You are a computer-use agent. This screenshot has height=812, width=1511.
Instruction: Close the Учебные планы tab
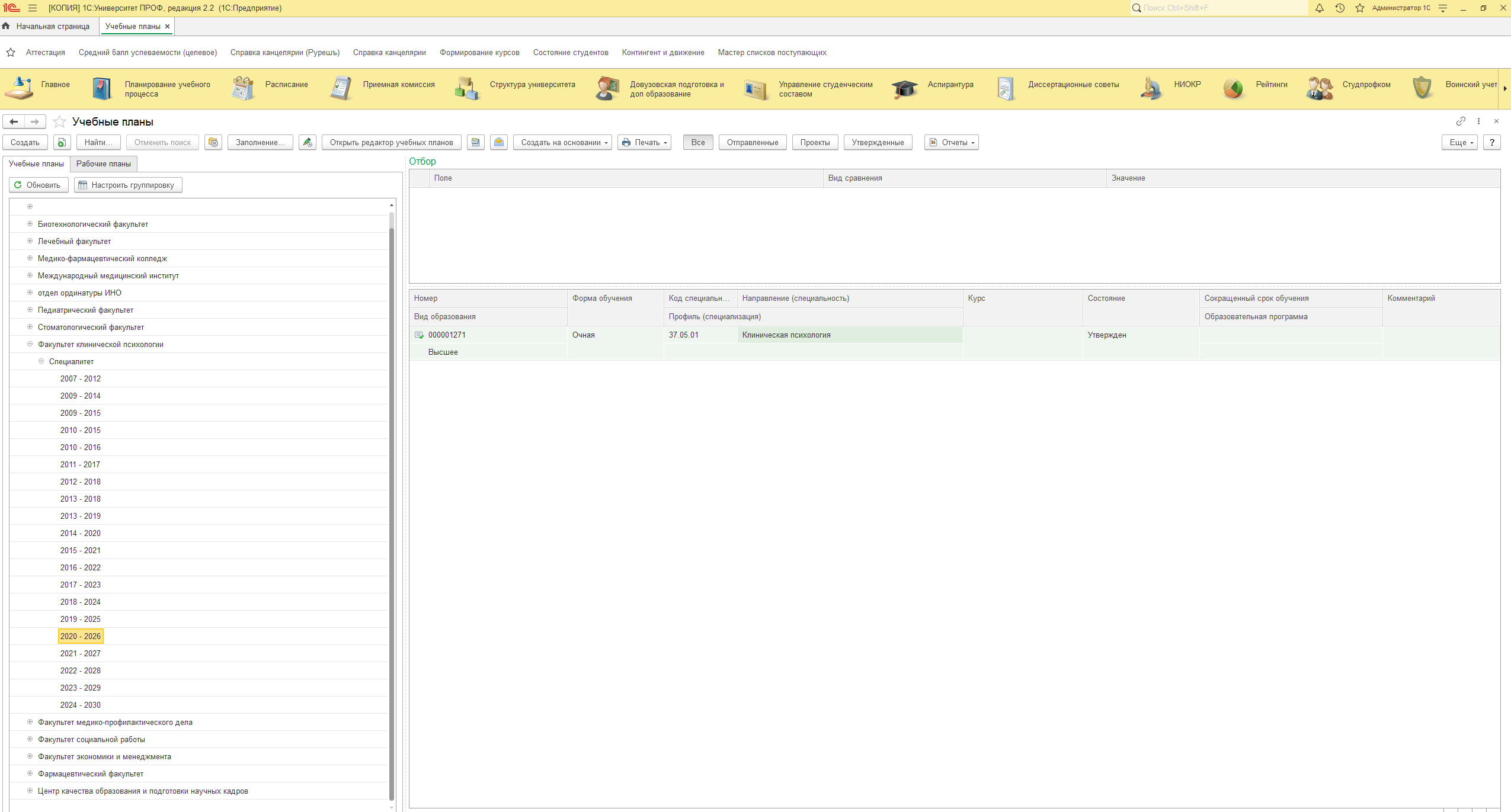[168, 26]
